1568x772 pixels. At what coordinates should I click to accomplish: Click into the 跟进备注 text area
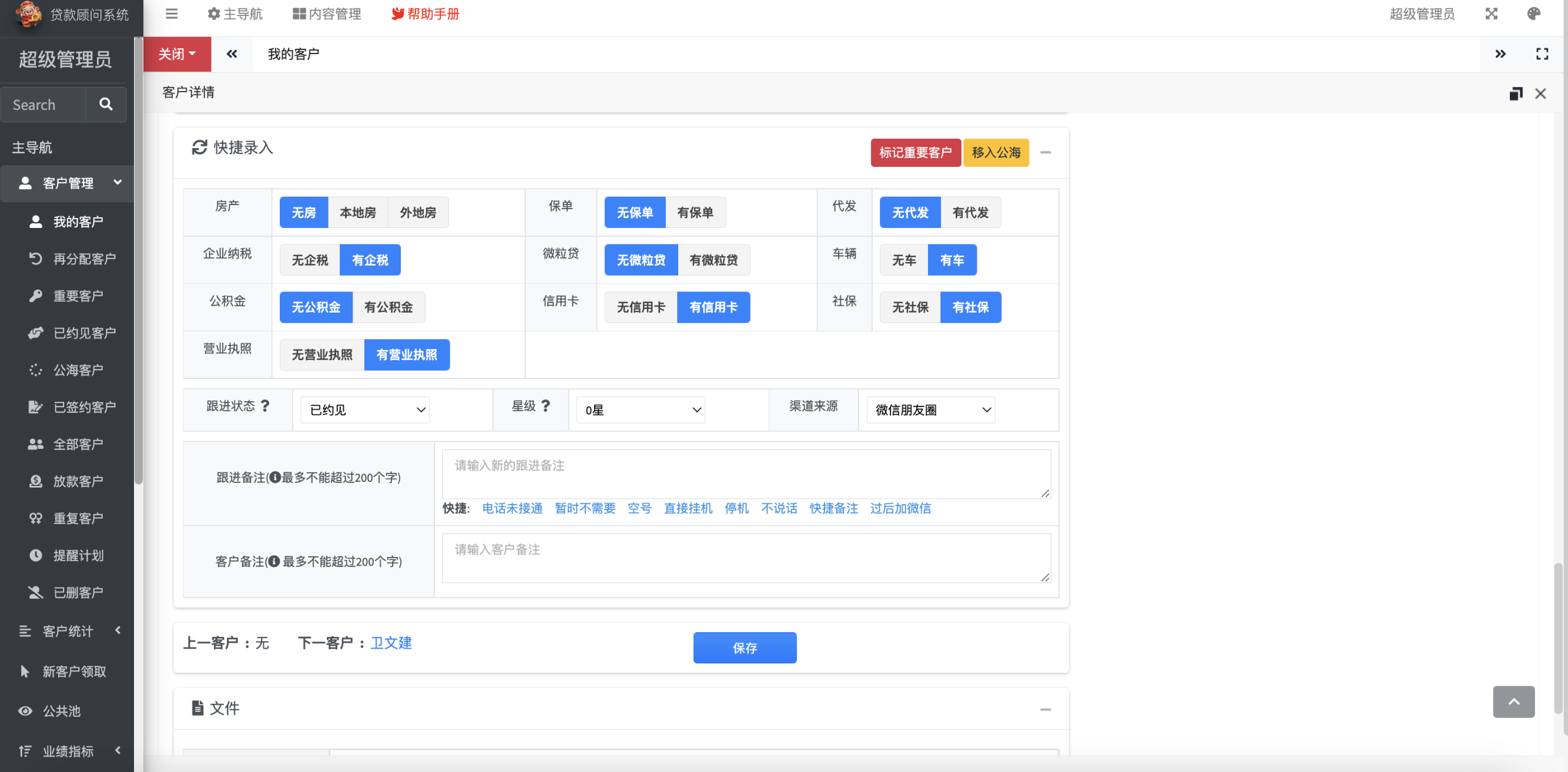coord(746,474)
